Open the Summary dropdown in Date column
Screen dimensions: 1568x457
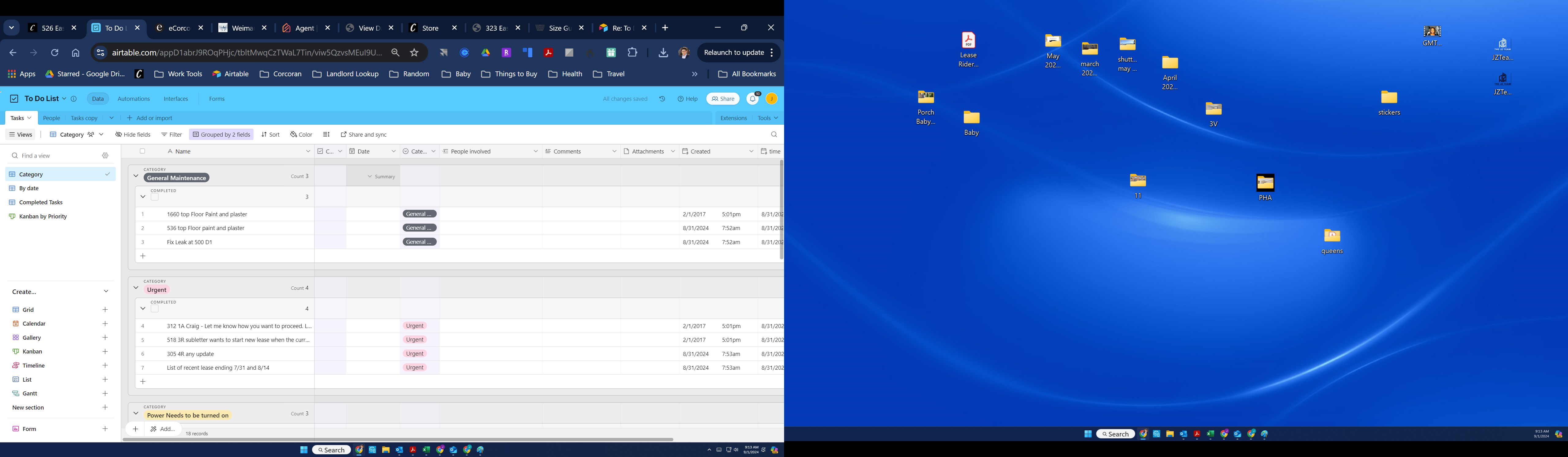point(382,176)
